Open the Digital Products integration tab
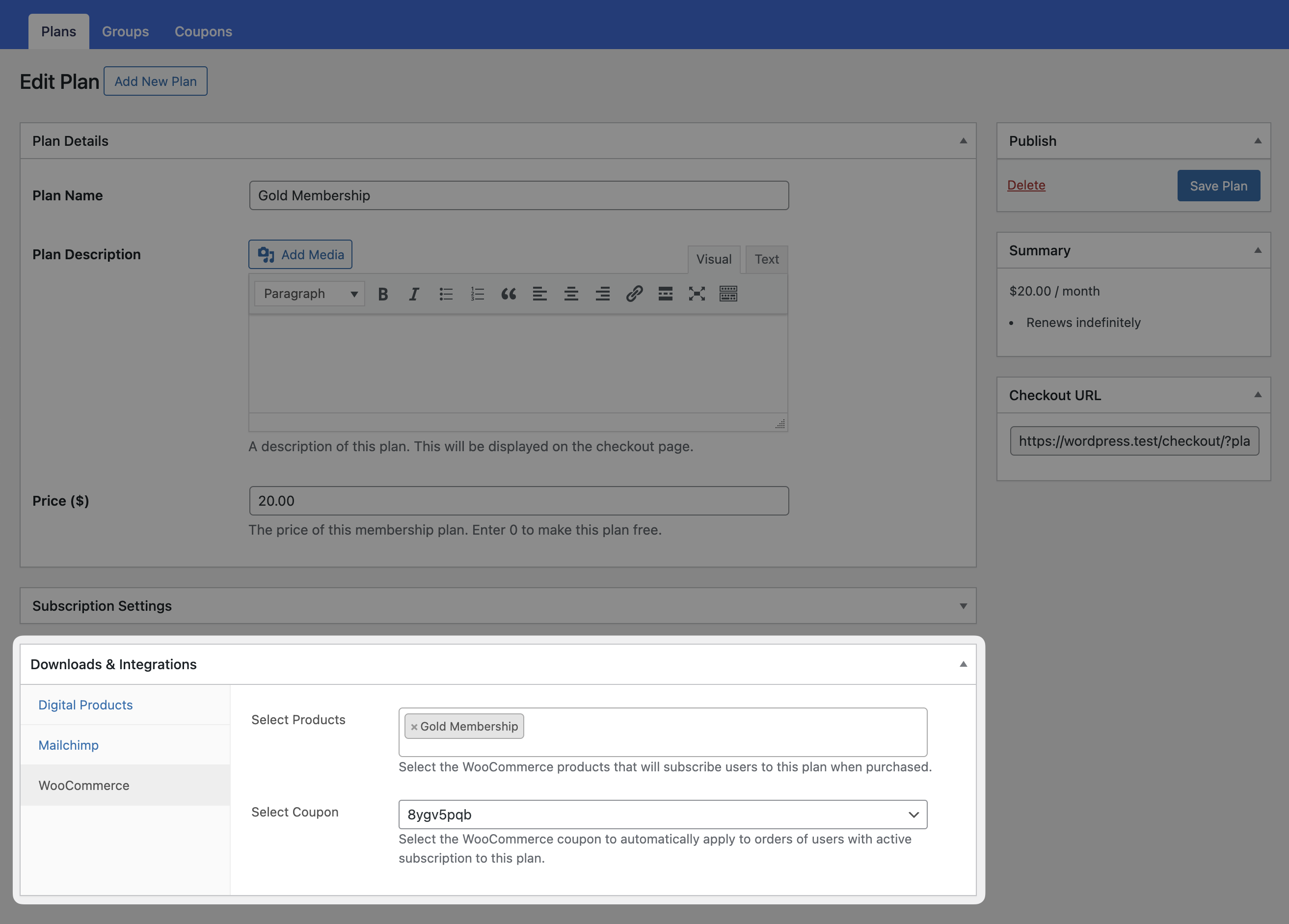This screenshot has height=924, width=1289. point(125,705)
